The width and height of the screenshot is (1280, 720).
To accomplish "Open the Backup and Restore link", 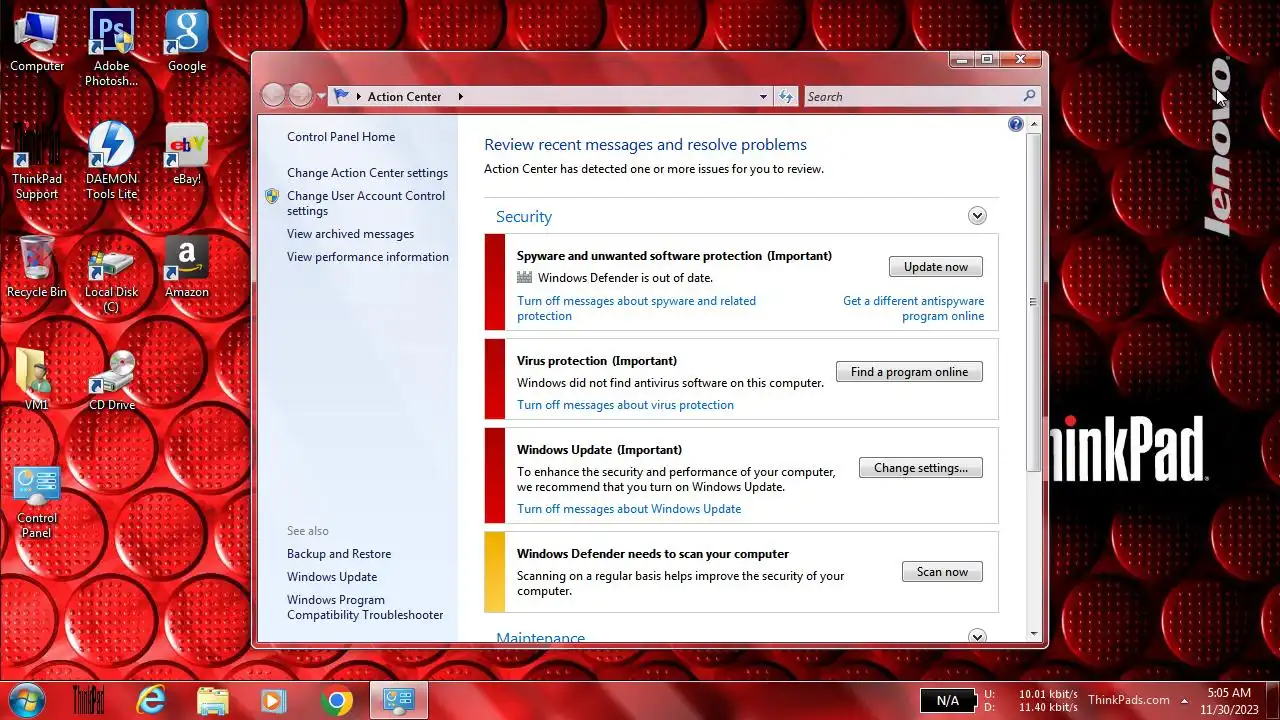I will 339,554.
